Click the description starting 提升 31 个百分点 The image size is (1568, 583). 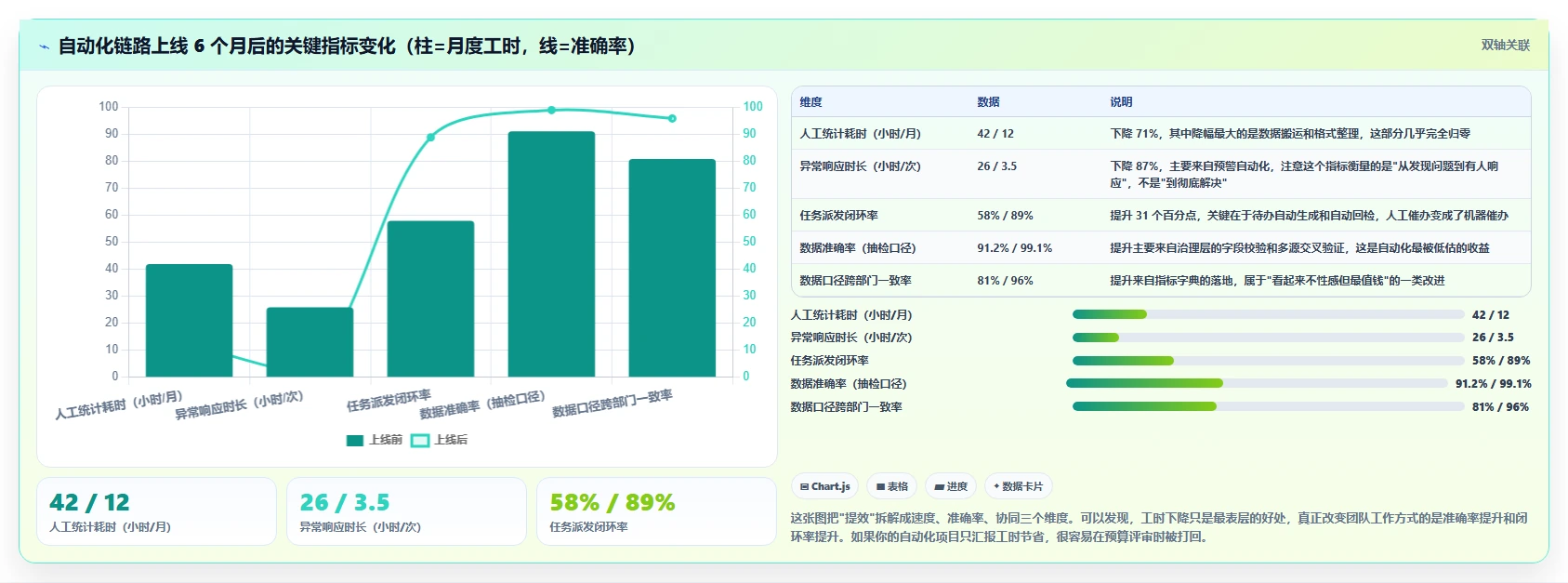click(x=1309, y=216)
